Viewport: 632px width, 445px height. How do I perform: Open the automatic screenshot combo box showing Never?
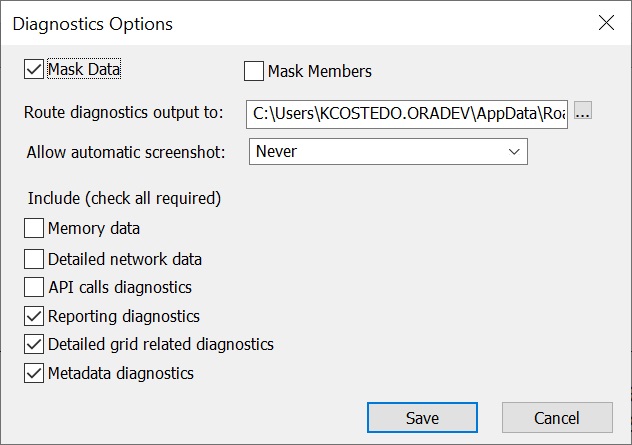point(386,152)
